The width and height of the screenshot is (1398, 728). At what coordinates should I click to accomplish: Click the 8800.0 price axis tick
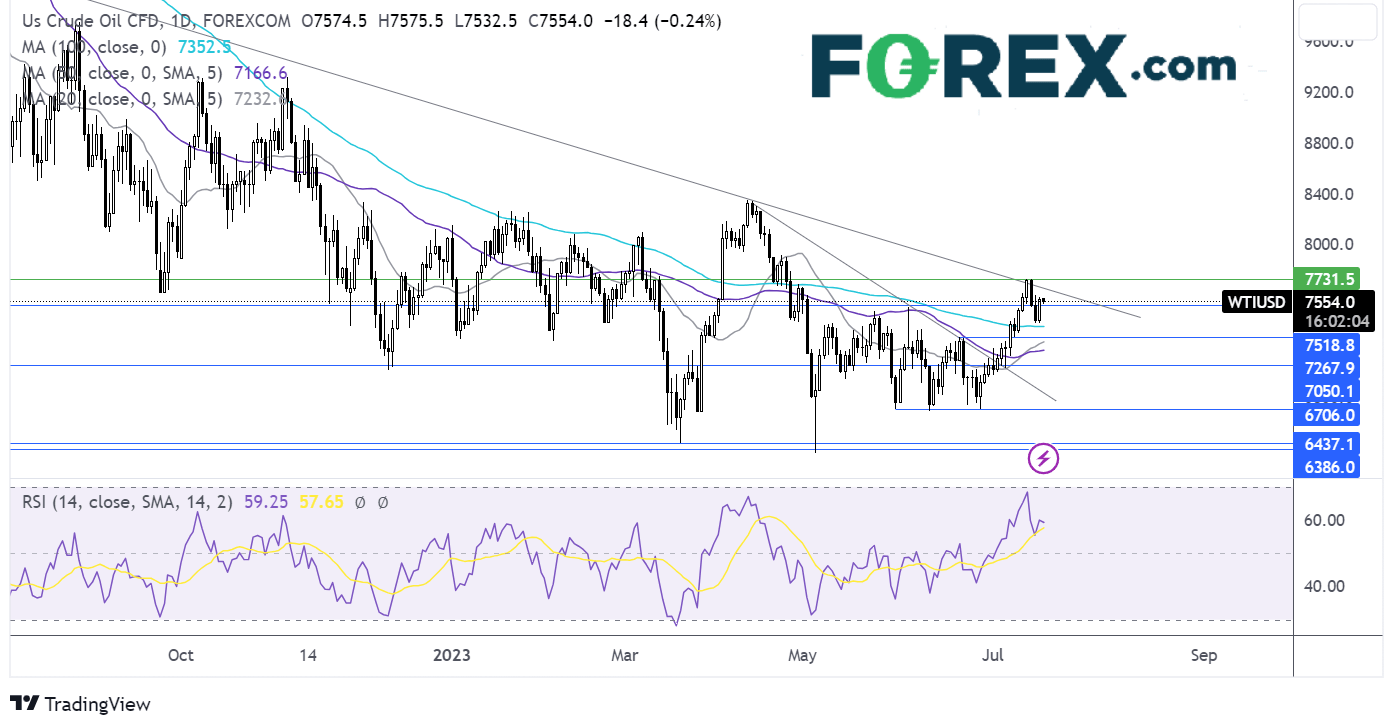[x=1329, y=143]
